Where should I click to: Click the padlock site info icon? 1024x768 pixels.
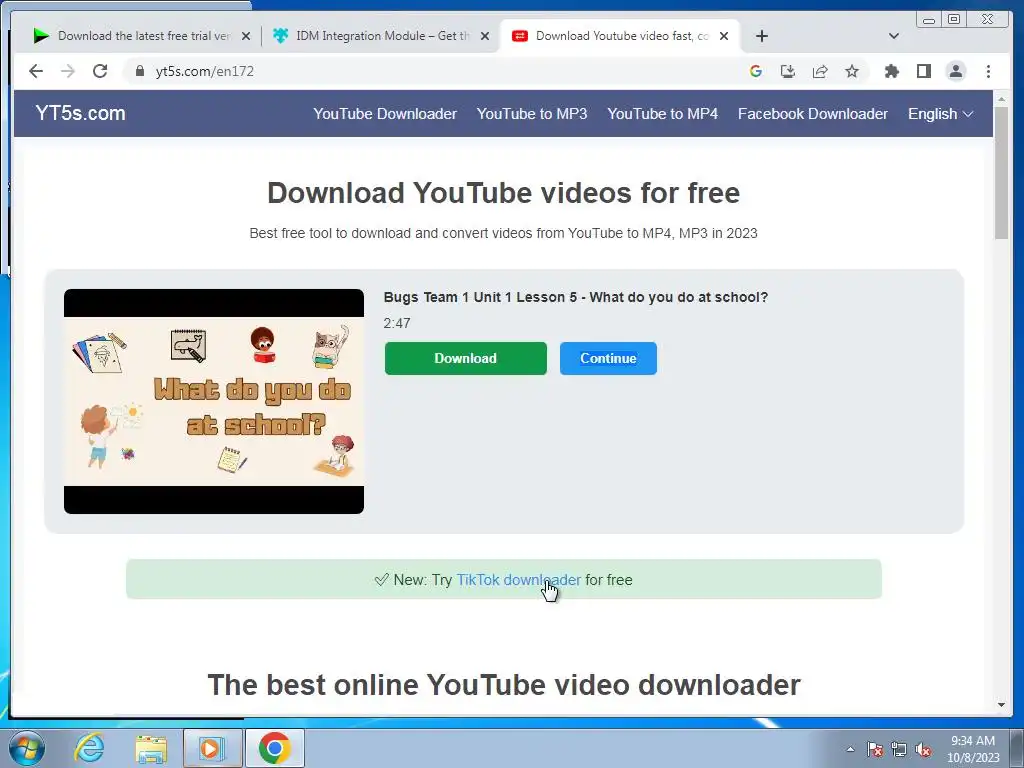click(x=140, y=71)
